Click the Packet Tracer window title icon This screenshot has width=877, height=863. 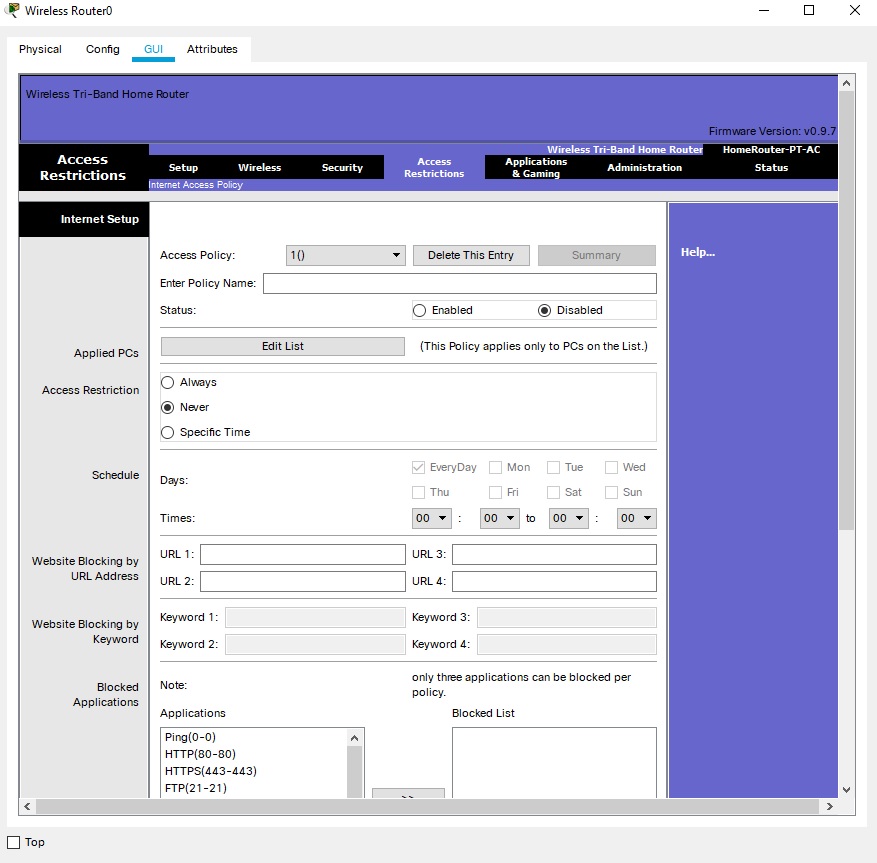12,11
